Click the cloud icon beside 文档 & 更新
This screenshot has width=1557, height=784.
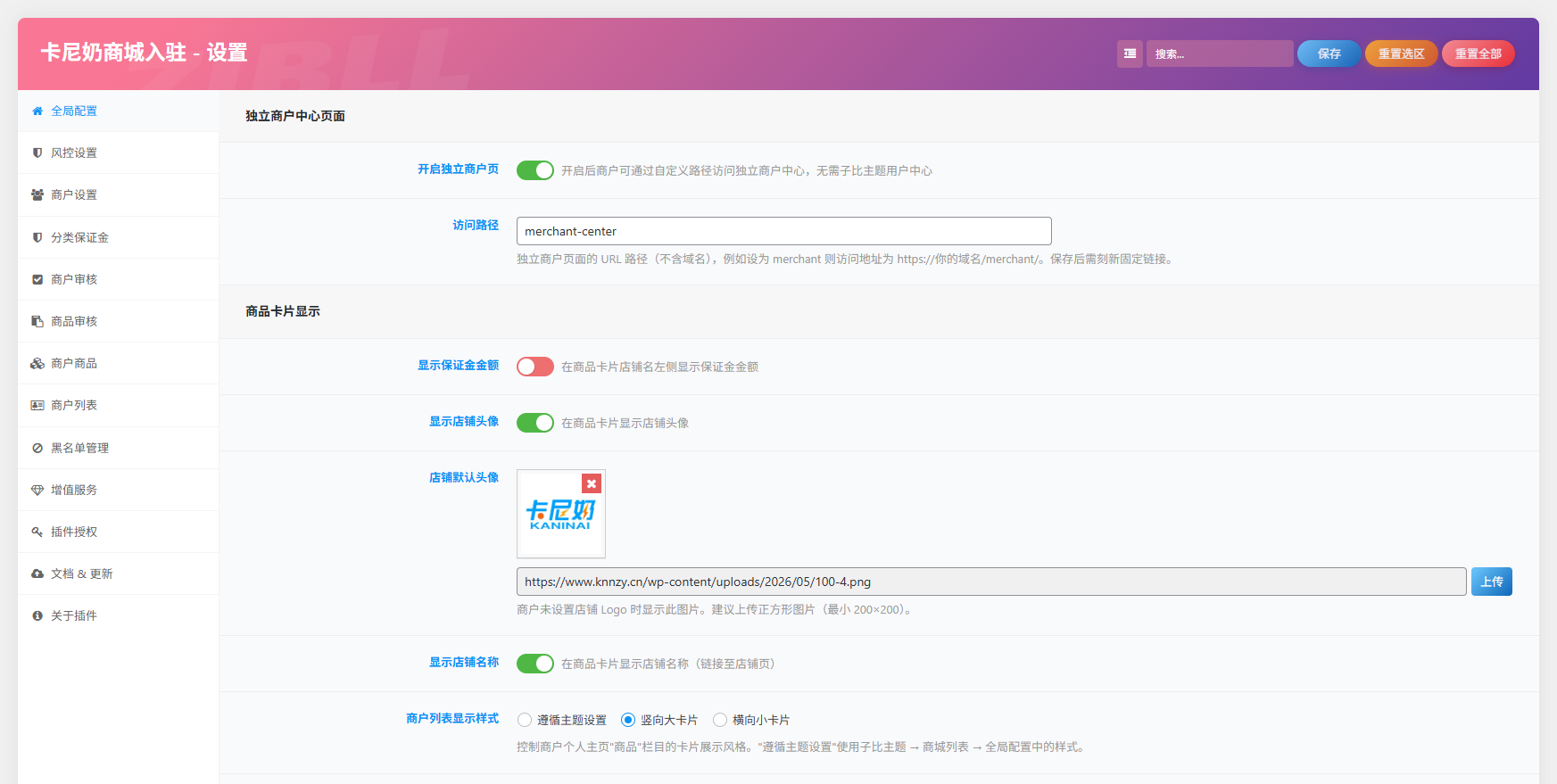[37, 574]
